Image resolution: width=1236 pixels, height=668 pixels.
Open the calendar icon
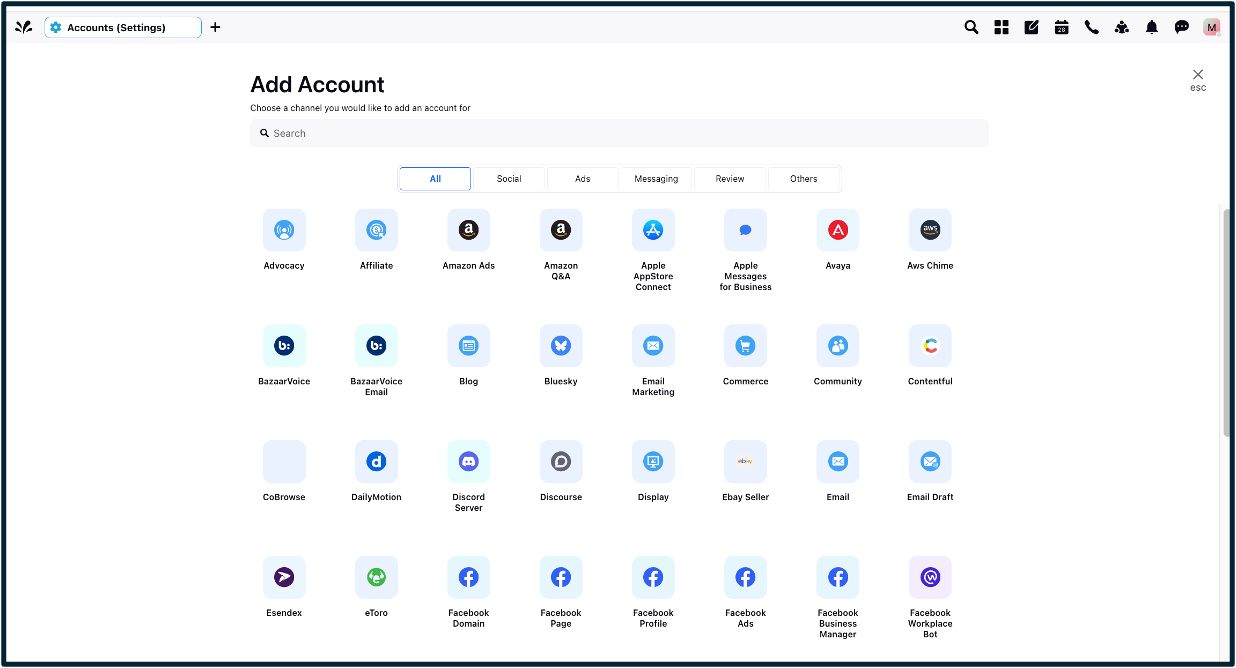click(1061, 27)
